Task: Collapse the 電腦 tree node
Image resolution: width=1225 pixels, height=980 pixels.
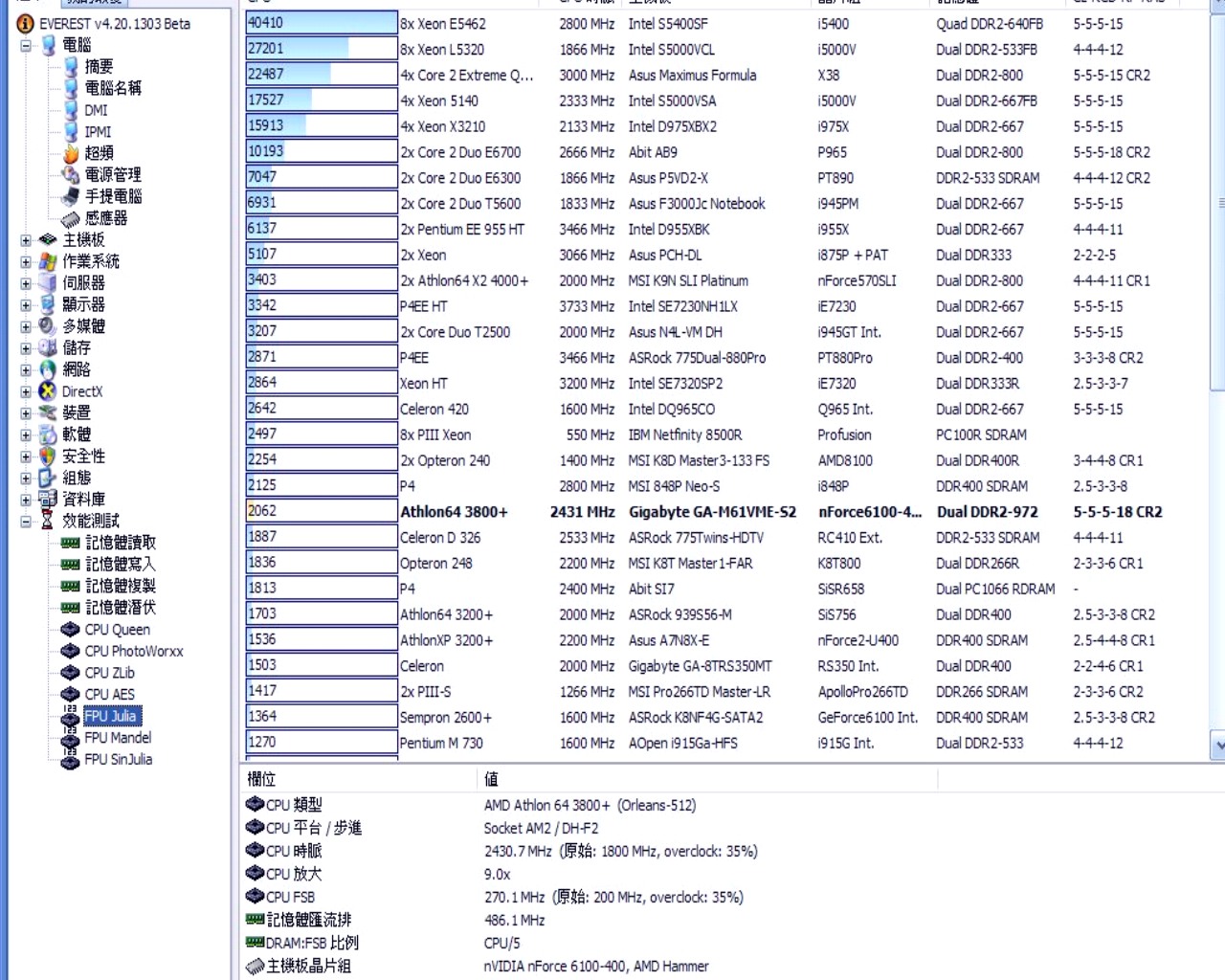Action: pos(26,45)
